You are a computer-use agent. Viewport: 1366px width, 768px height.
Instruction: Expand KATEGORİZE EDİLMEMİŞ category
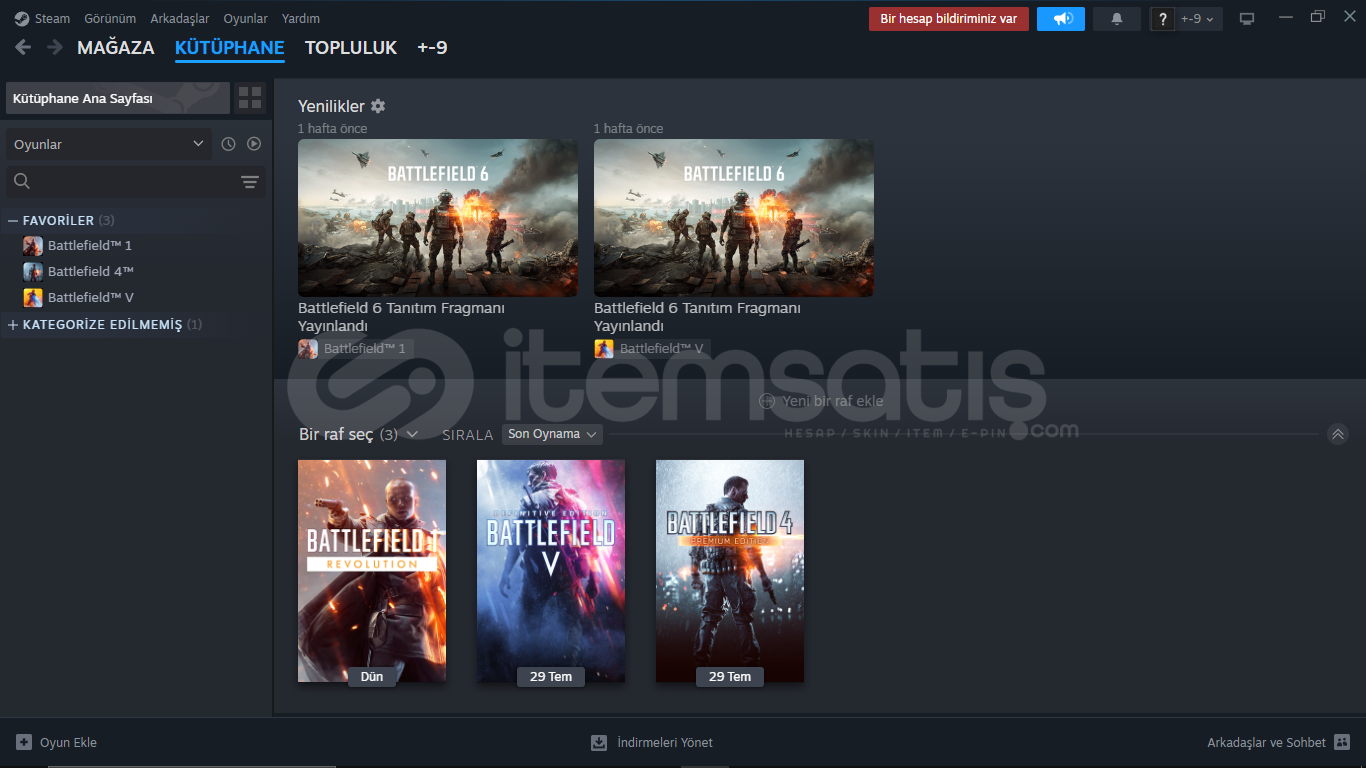click(13, 324)
